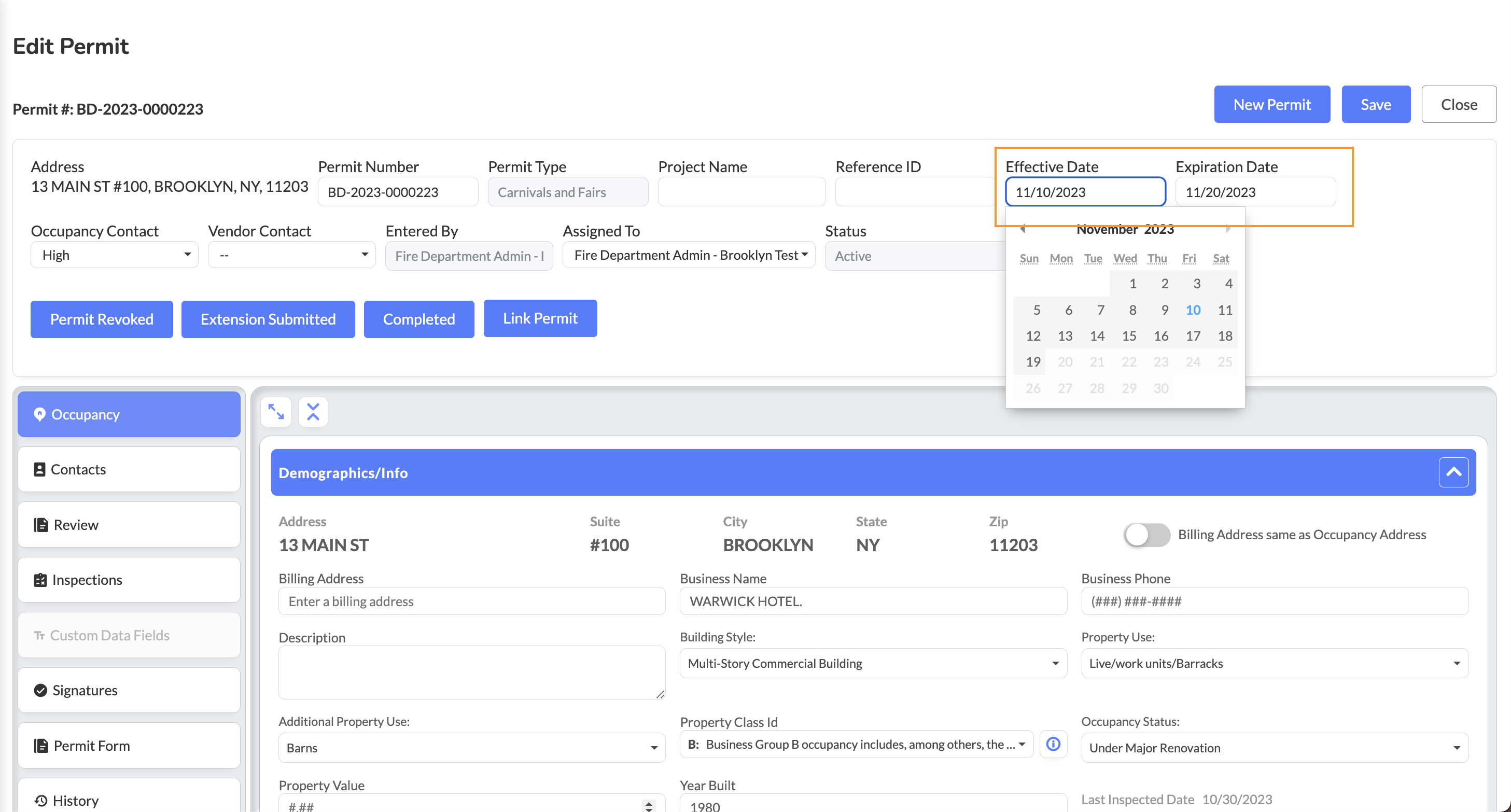Open the History sidebar tab
Image resolution: width=1511 pixels, height=812 pixels.
tap(129, 799)
